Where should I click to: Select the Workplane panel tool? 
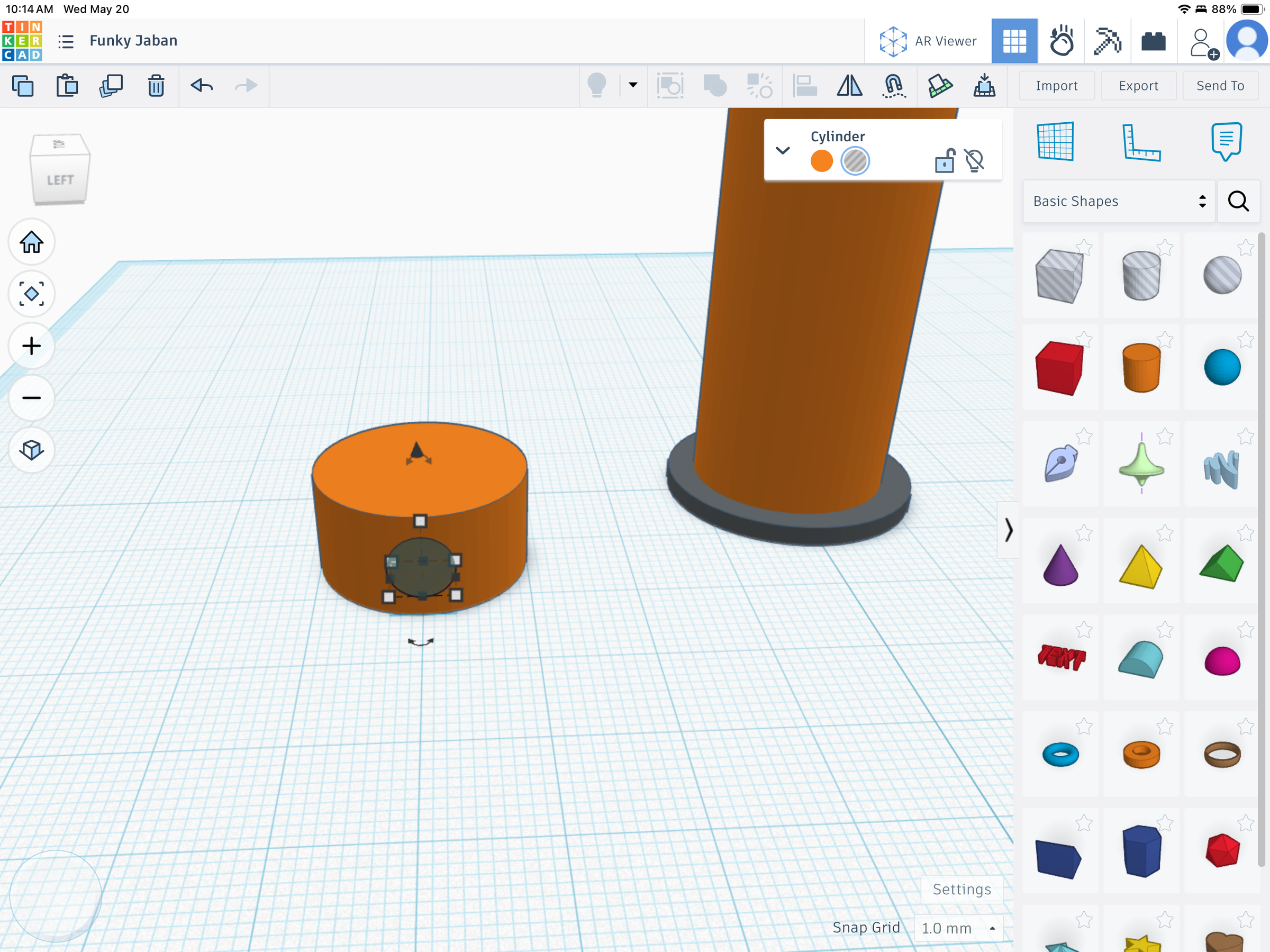pos(1055,141)
